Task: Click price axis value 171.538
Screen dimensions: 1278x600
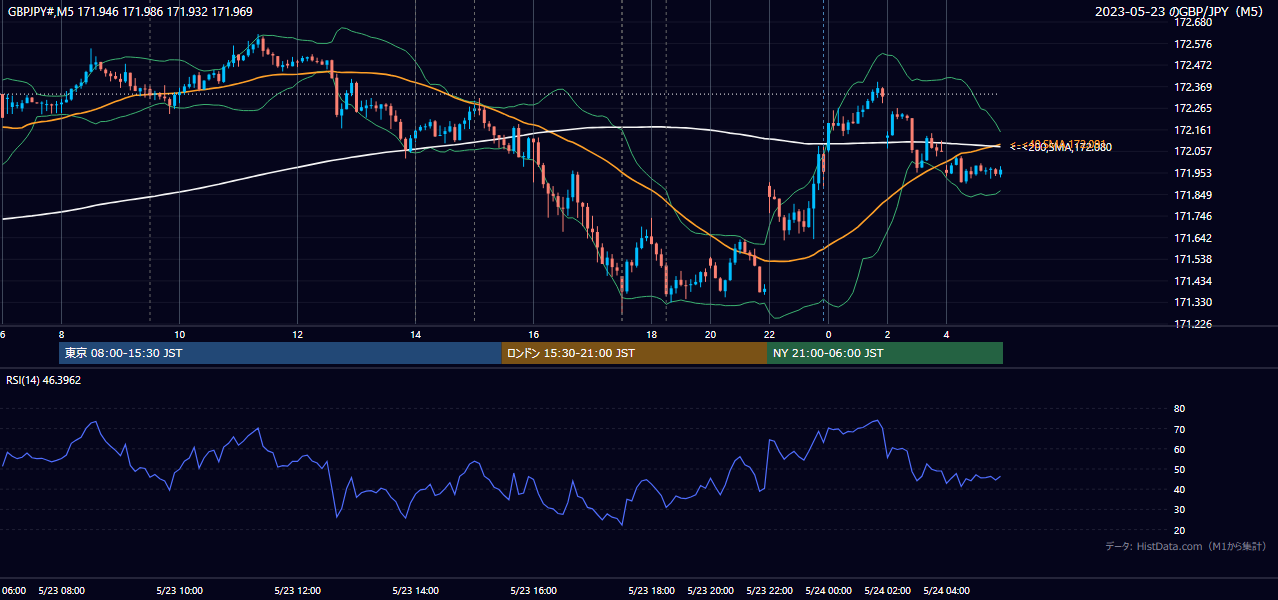Action: coord(1194,259)
